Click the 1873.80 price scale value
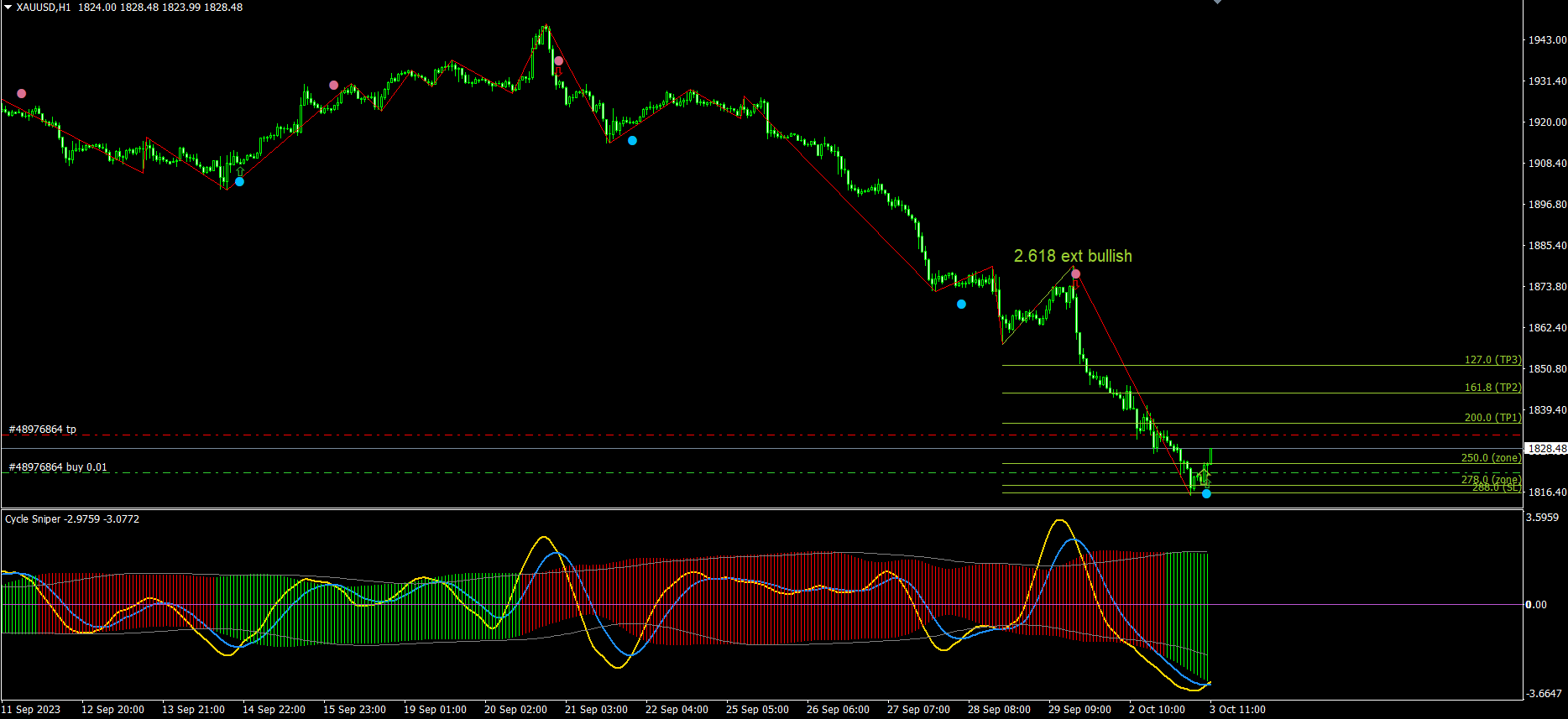Viewport: 1568px width, 719px height. (1547, 287)
